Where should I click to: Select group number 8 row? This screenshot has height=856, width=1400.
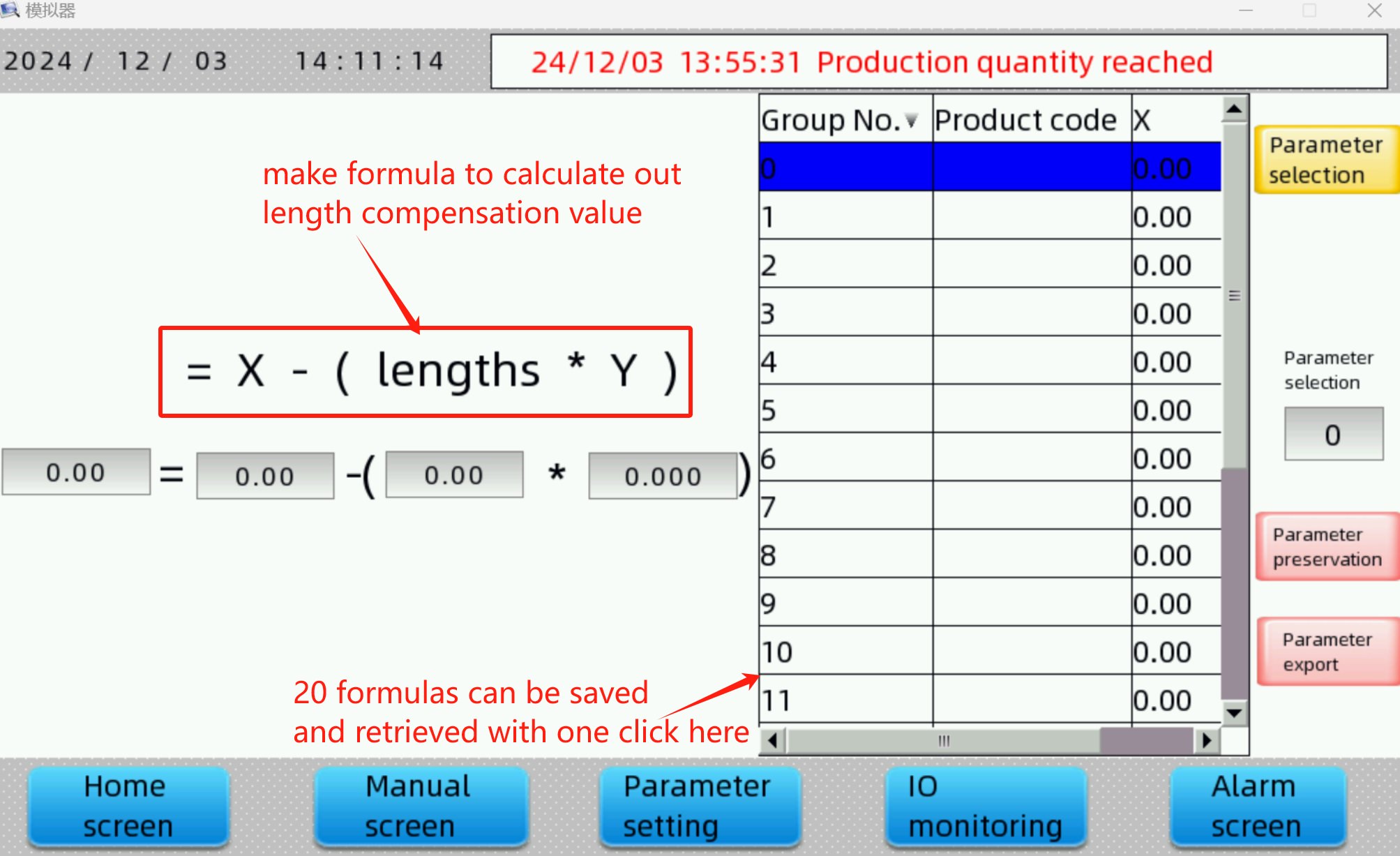point(991,555)
